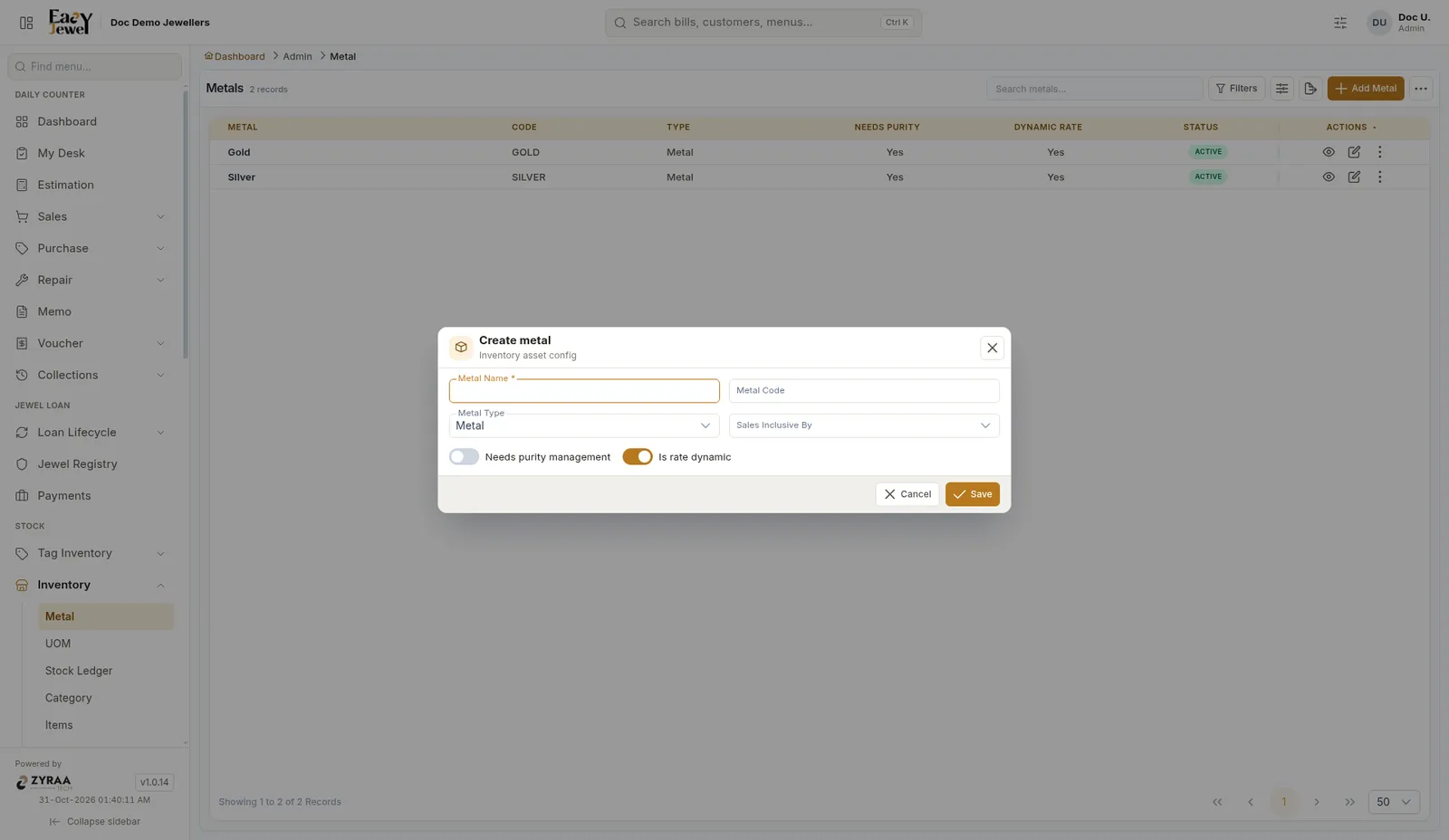Image resolution: width=1449 pixels, height=840 pixels.
Task: Go to the first page of records
Action: 1217,802
